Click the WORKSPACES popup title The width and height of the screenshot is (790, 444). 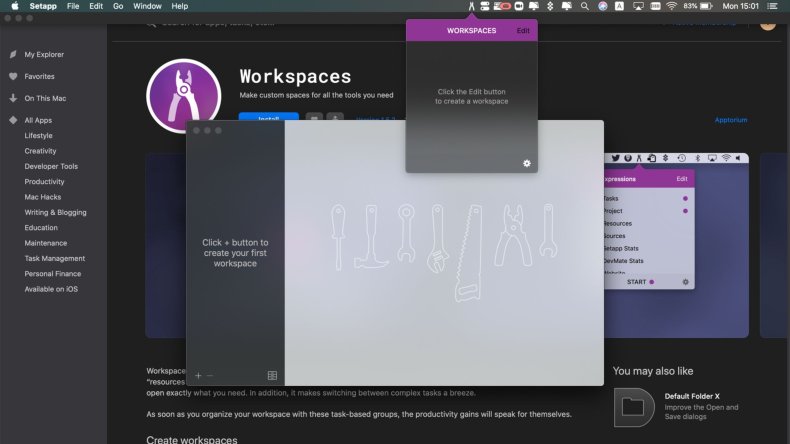point(471,31)
